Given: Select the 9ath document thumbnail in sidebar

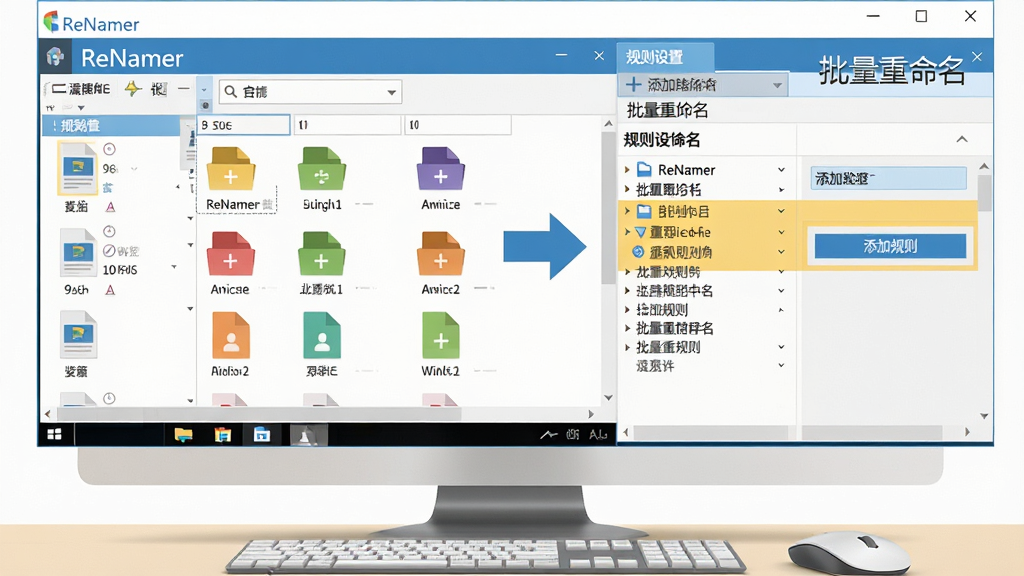Looking at the screenshot, I should coord(78,252).
